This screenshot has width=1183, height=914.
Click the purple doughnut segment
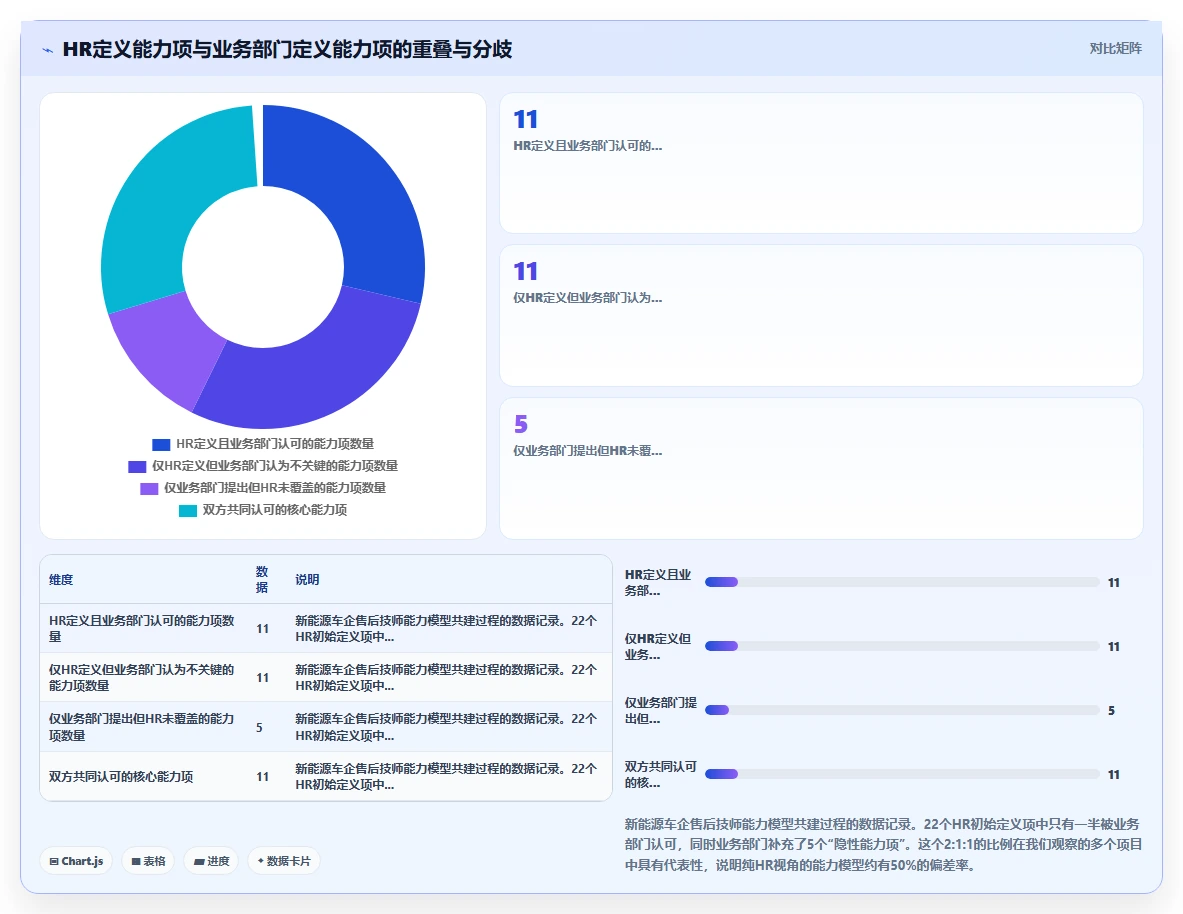166,347
